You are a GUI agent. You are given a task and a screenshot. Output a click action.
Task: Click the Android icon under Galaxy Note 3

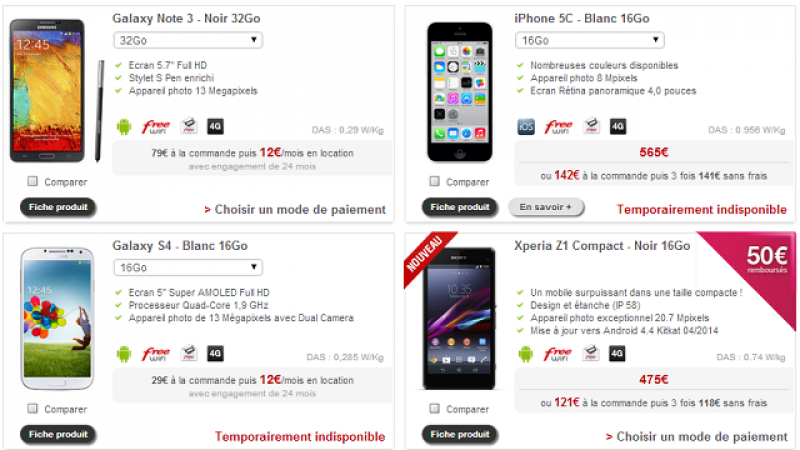coord(123,127)
